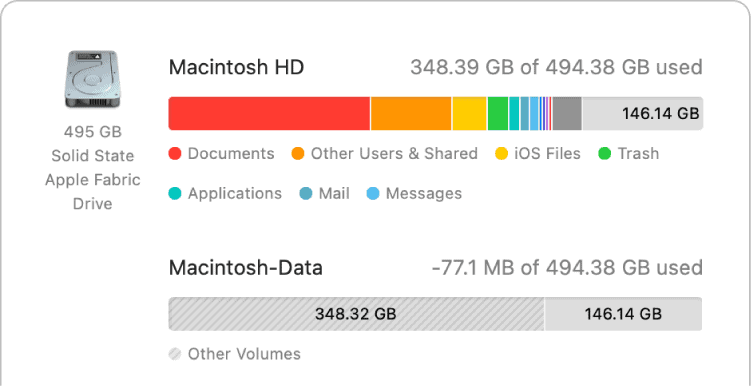Click the yellow iOS Files bar segment
Screen dimensions: 754x386
[469, 113]
